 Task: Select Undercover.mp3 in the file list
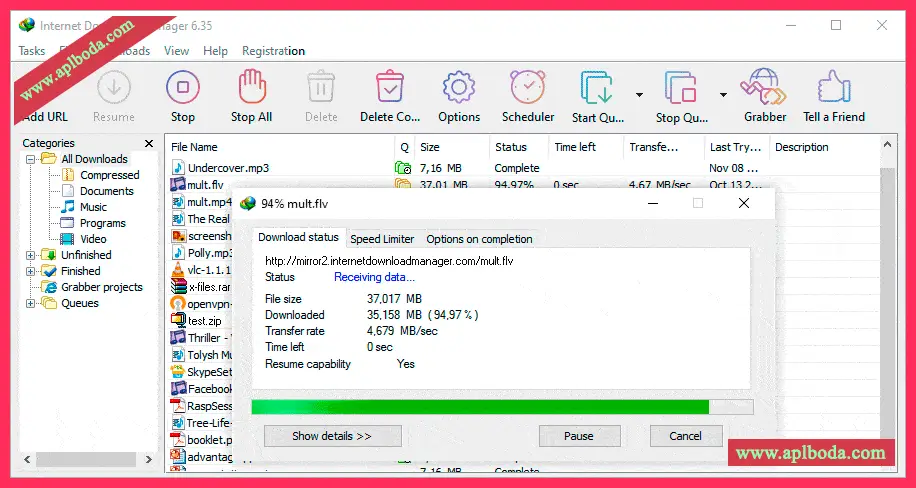click(228, 168)
